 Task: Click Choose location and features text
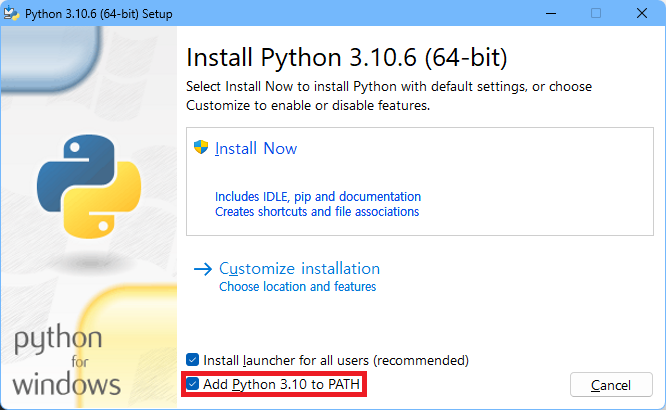point(297,287)
